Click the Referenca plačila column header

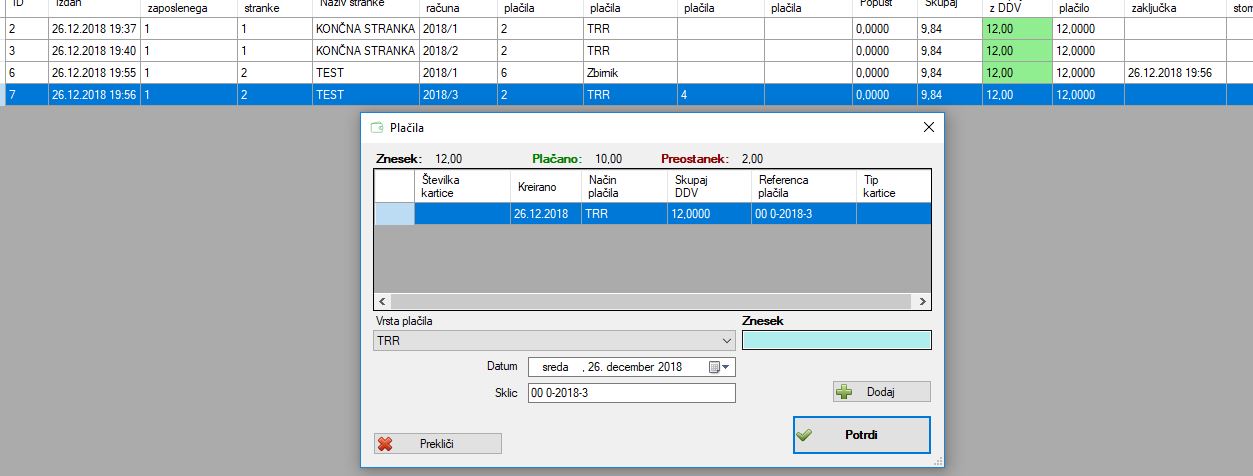803,186
